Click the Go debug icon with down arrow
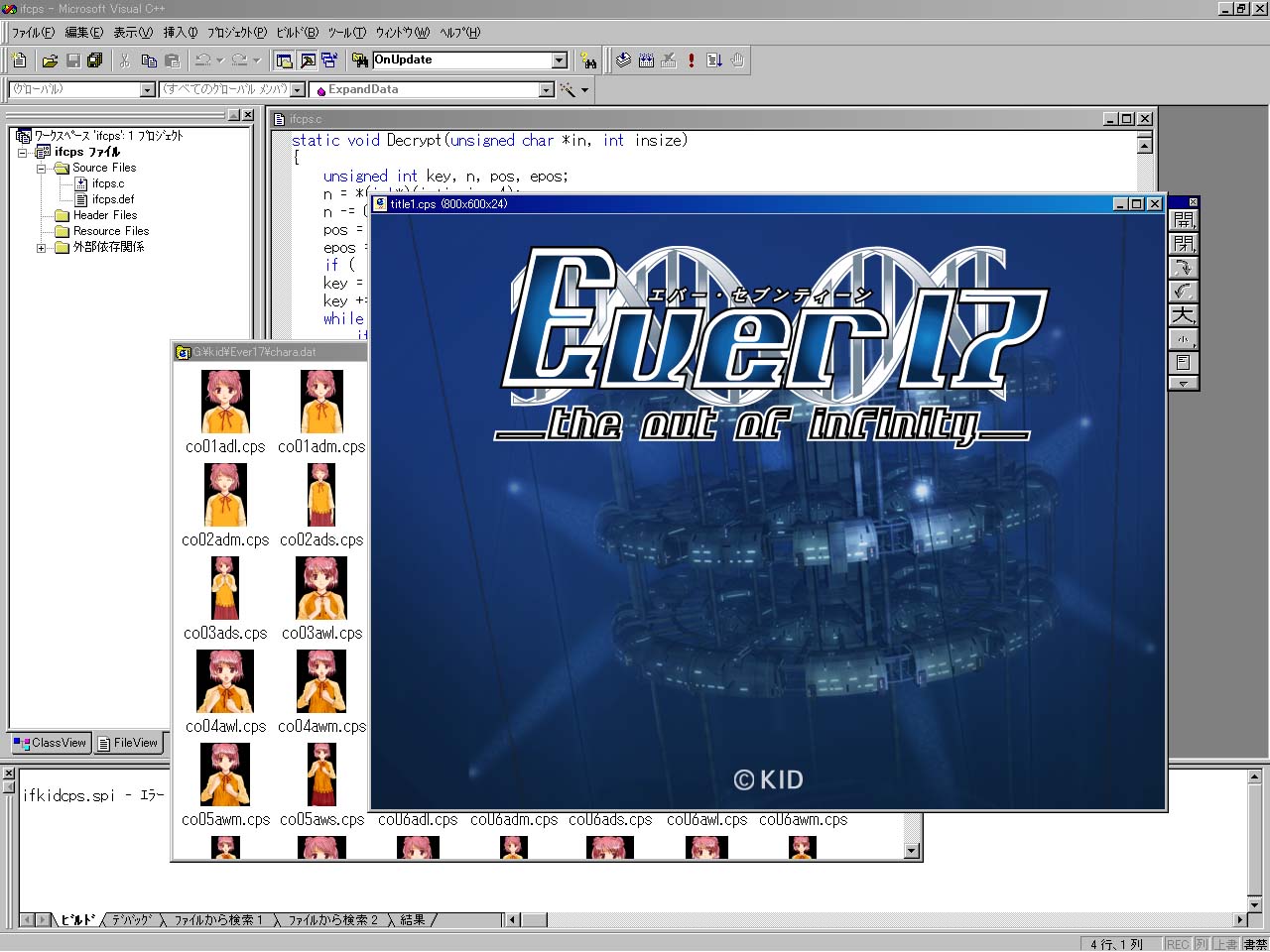 (x=714, y=60)
